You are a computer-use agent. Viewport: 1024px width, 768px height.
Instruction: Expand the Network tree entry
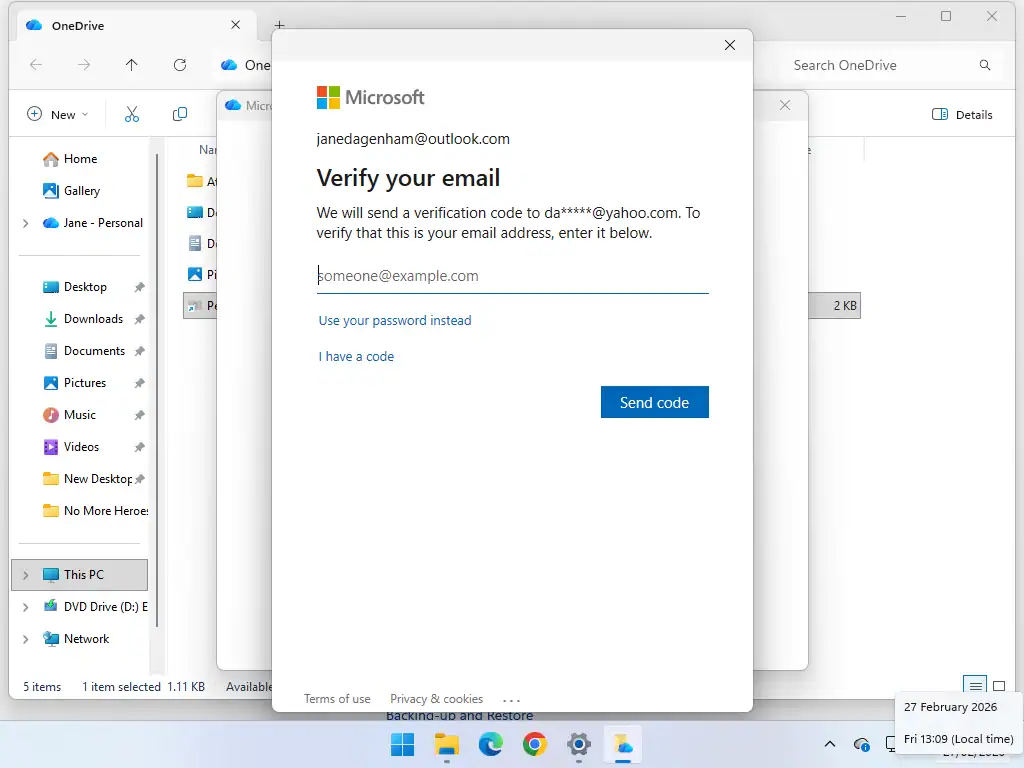point(25,638)
